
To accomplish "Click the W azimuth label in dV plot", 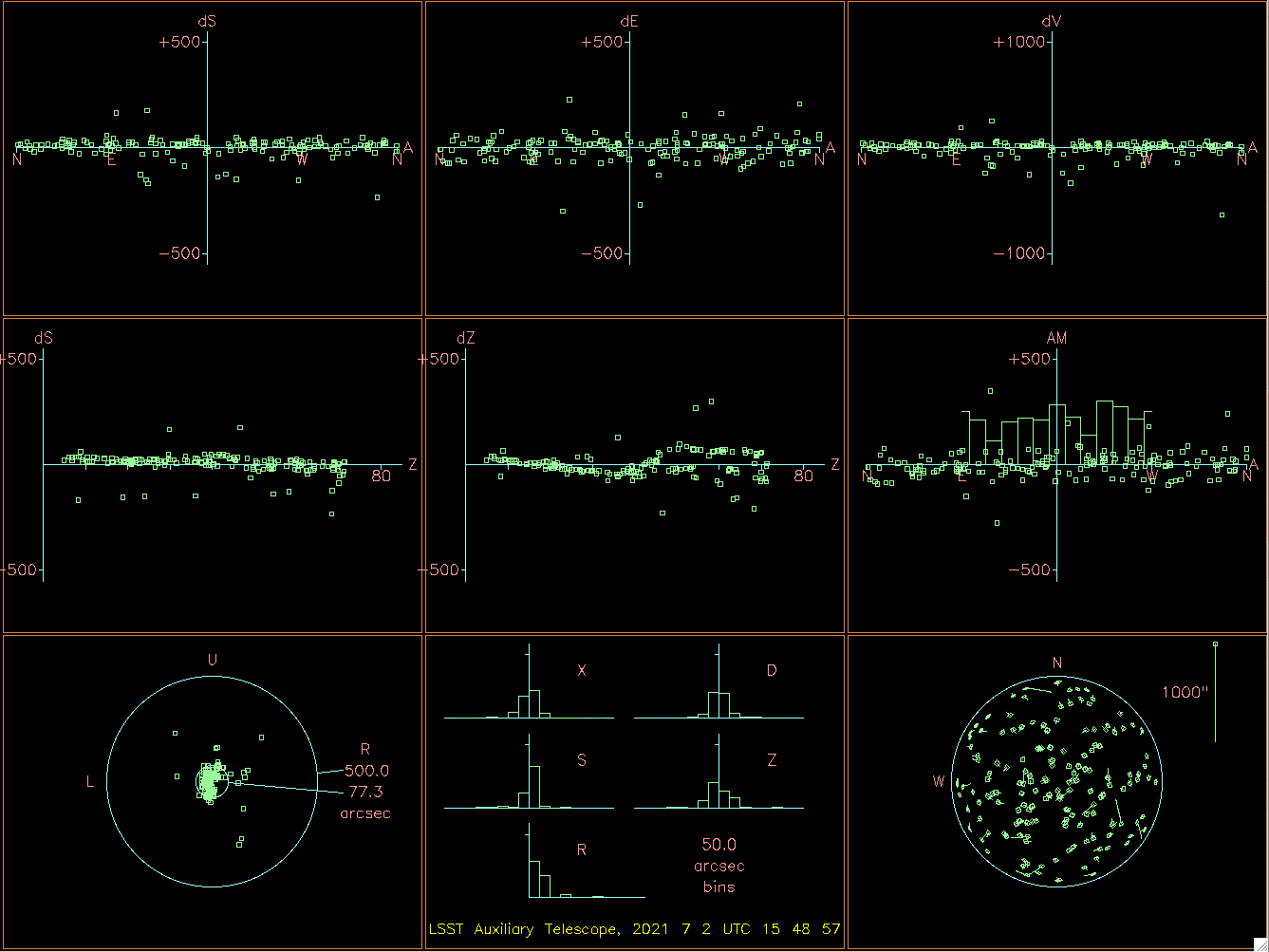I will point(1147,159).
